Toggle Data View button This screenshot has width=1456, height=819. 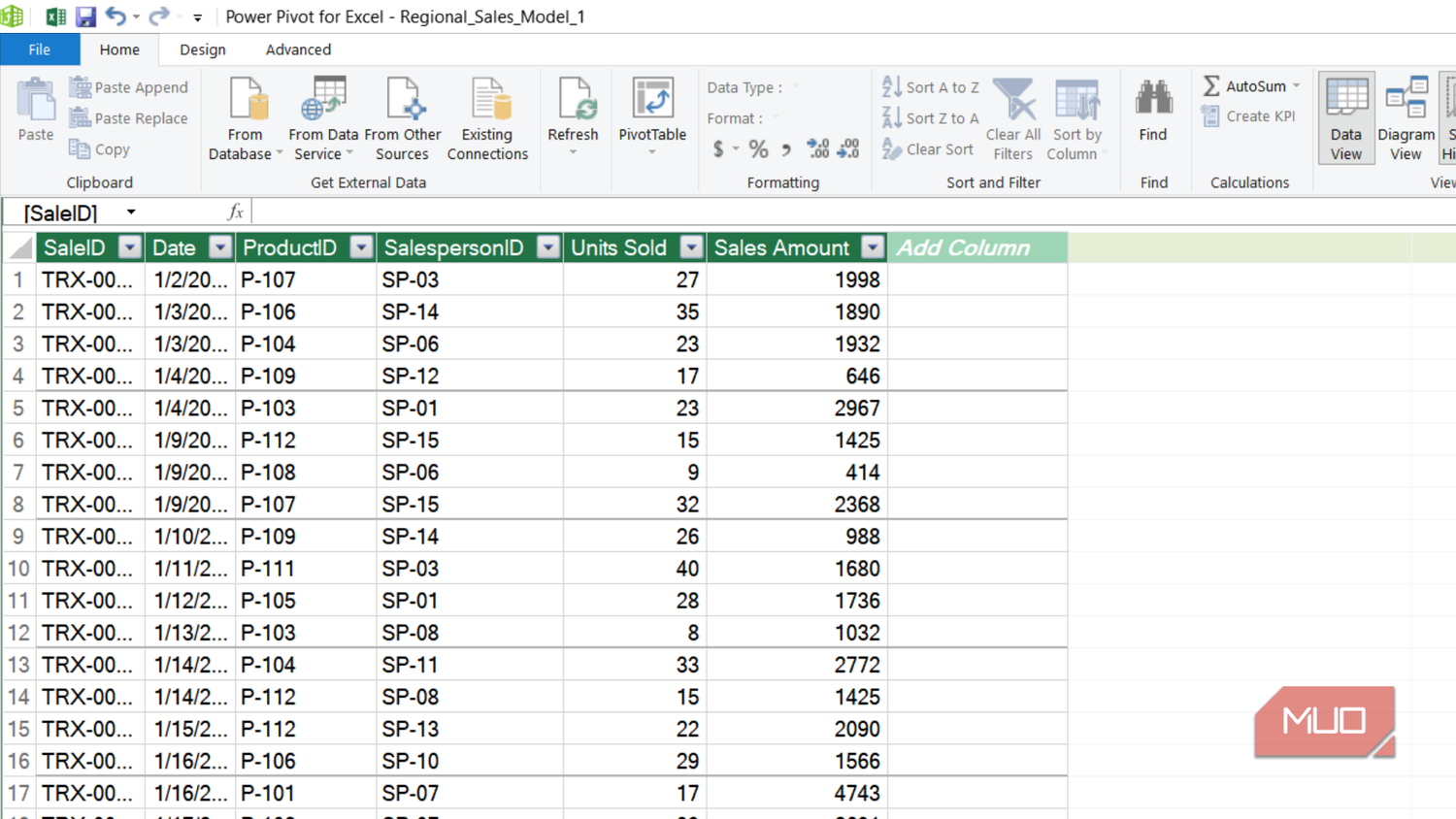pos(1346,117)
